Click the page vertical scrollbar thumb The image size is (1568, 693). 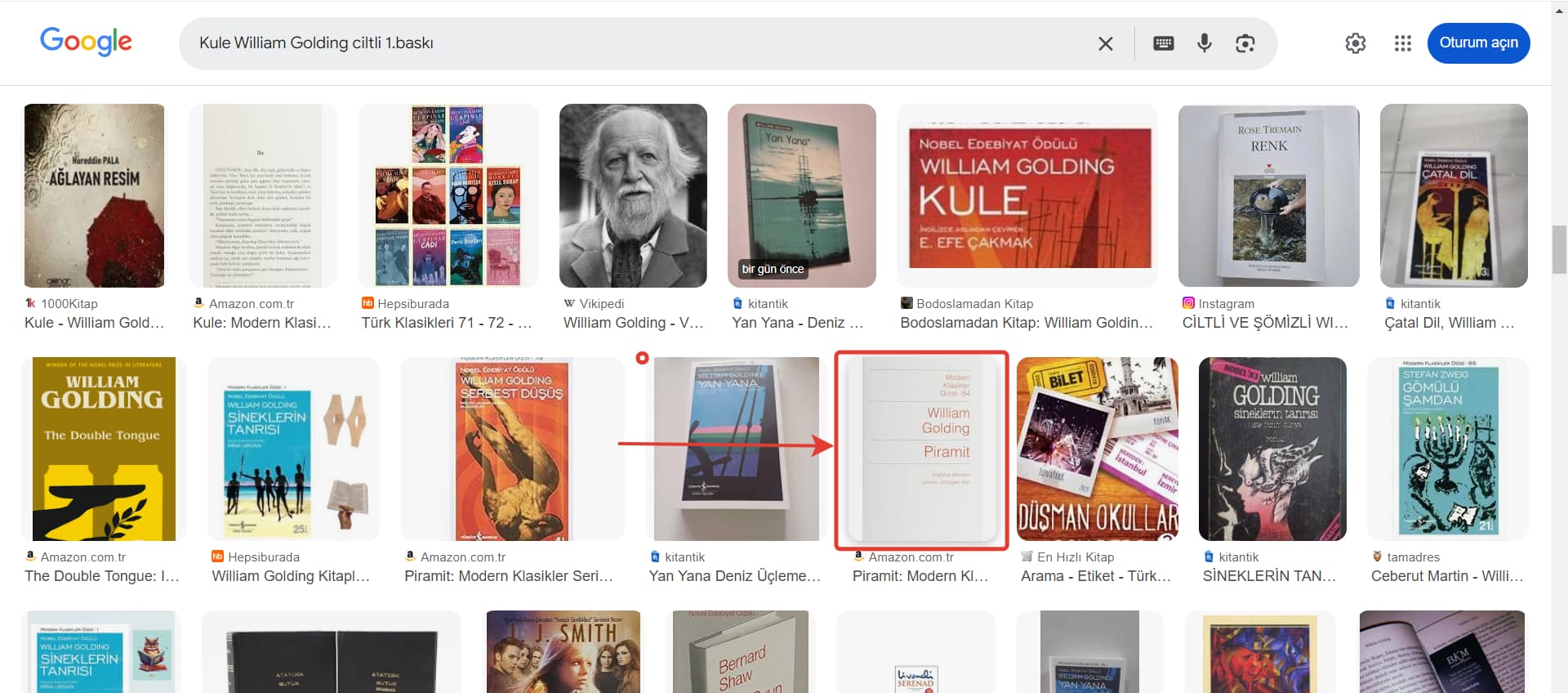point(1559,249)
